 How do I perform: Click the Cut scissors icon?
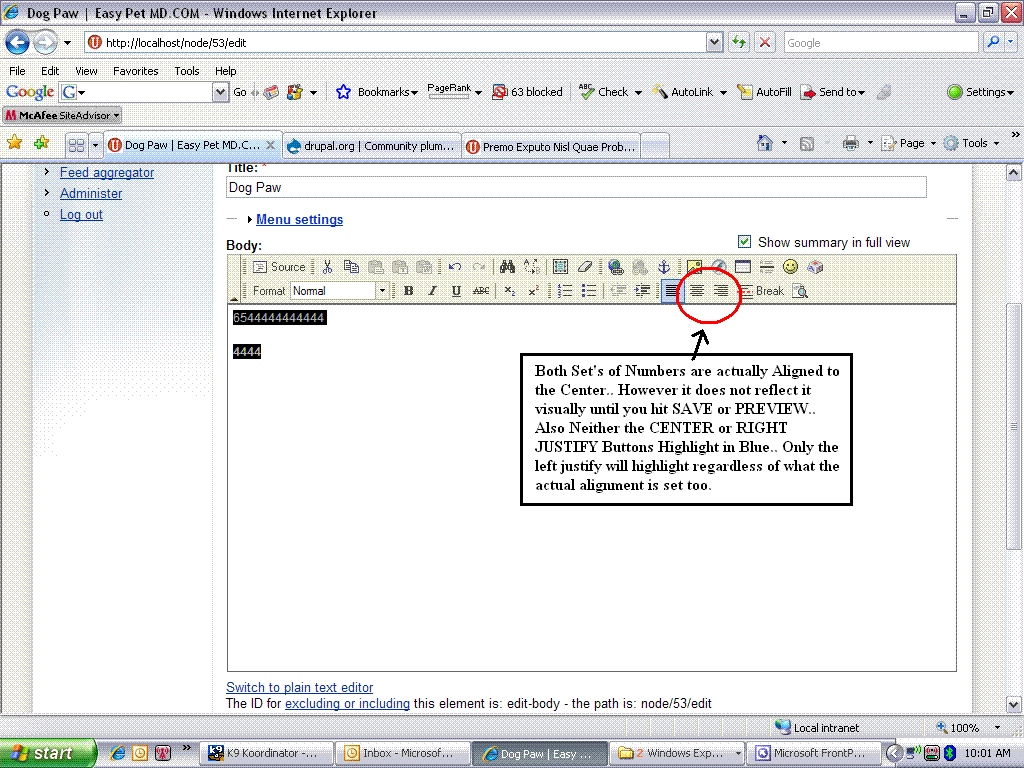pyautogui.click(x=327, y=267)
